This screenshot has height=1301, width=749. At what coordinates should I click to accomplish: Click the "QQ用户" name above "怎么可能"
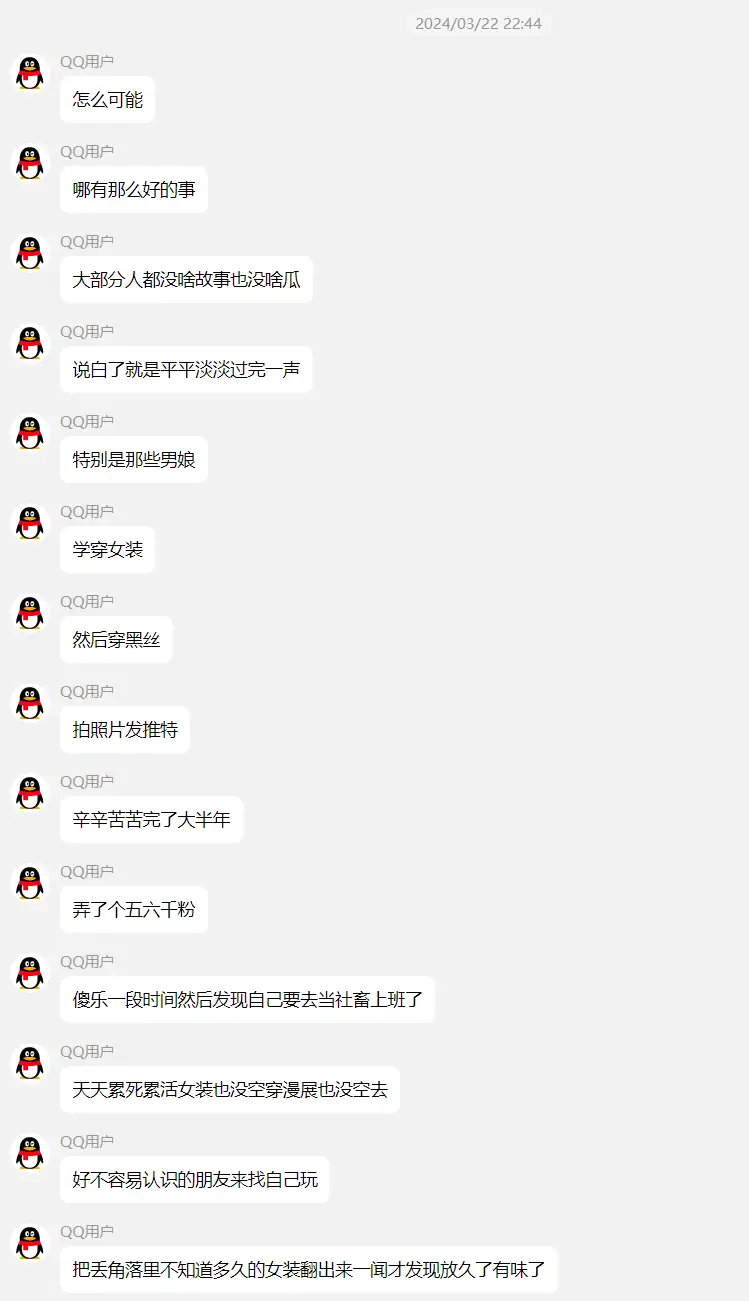click(87, 61)
